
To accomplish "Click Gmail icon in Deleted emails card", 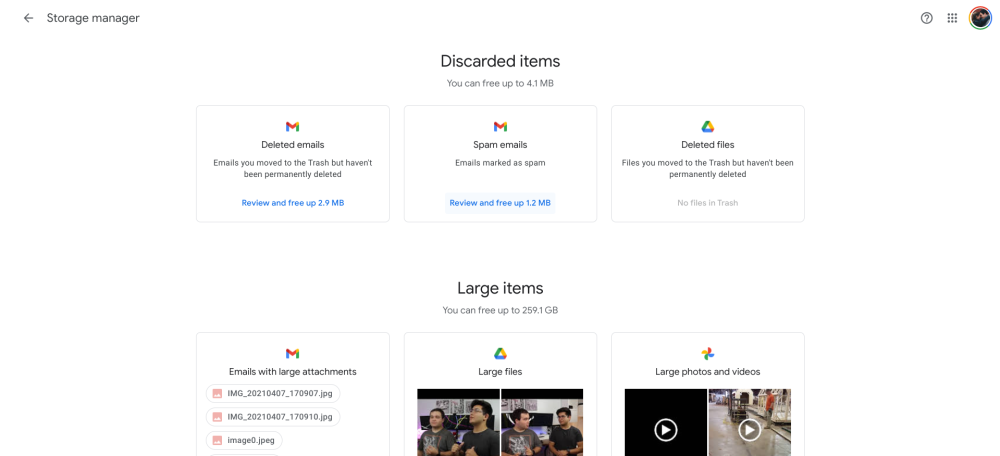I will (x=292, y=127).
